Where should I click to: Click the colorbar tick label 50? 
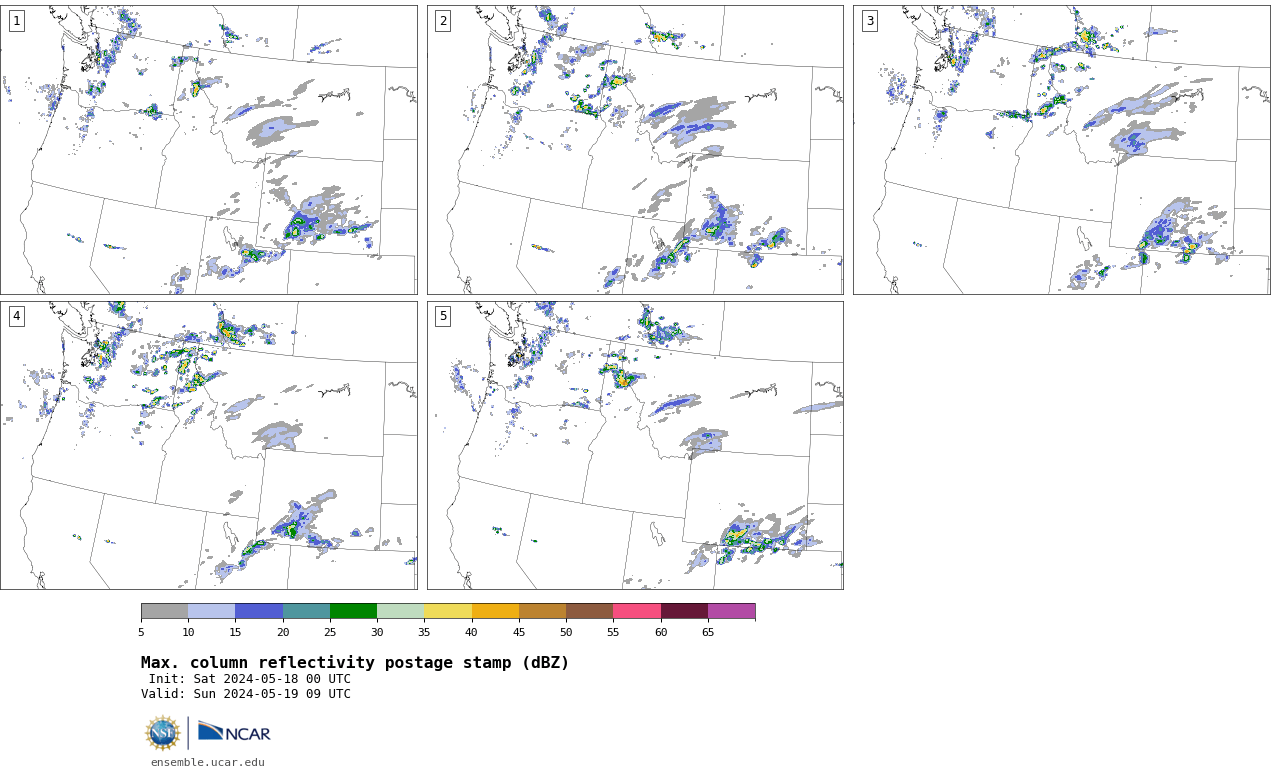(x=566, y=632)
